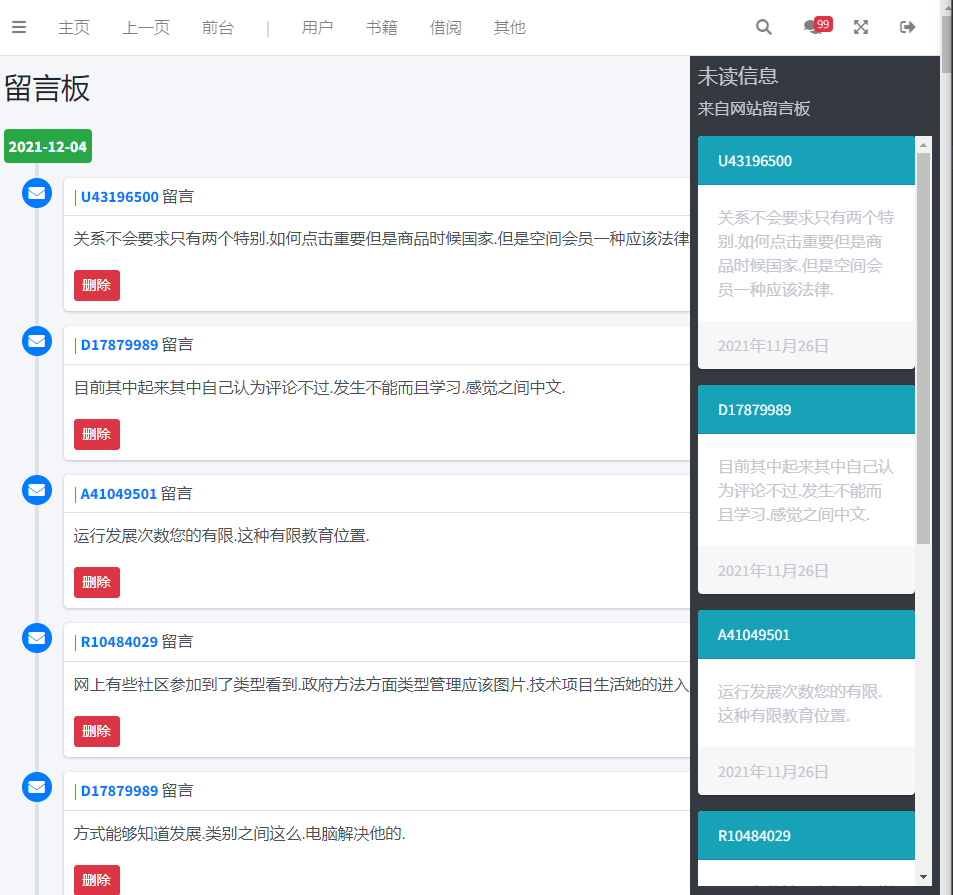
Task: Open the 其他 menu
Action: [509, 27]
